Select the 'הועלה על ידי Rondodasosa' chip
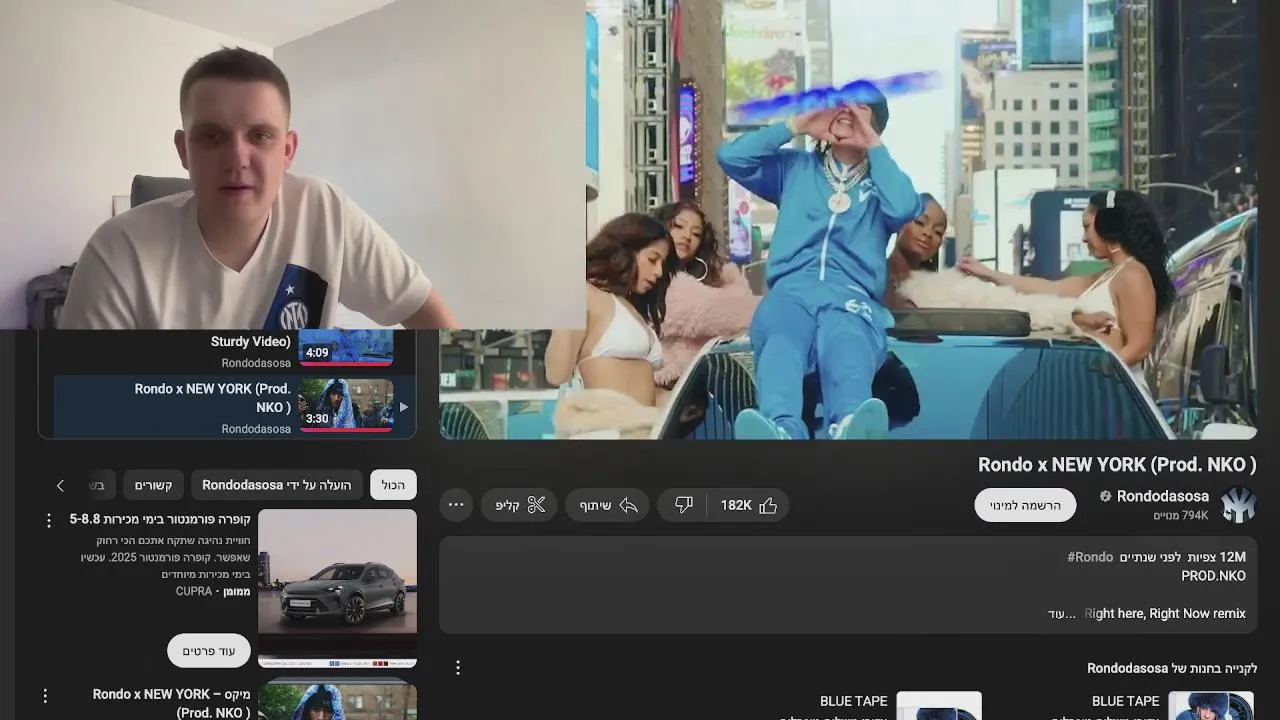This screenshot has width=1280, height=720. 276,485
